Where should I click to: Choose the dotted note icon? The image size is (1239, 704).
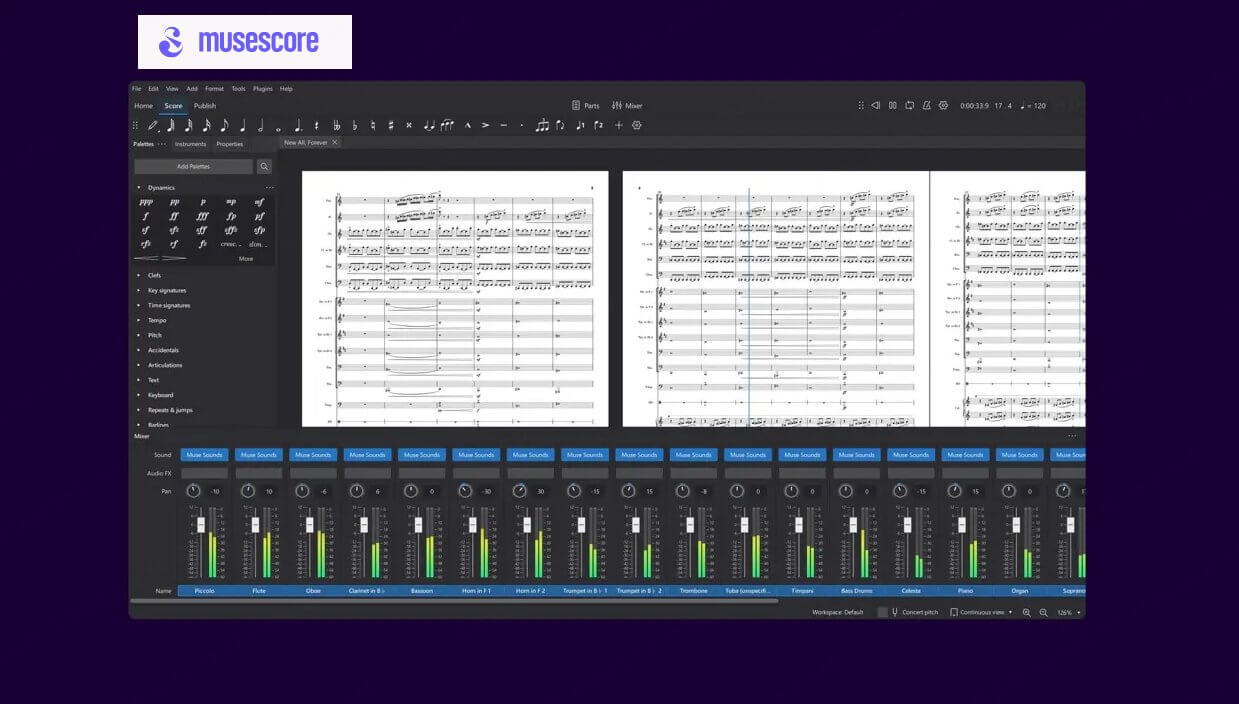pos(298,125)
